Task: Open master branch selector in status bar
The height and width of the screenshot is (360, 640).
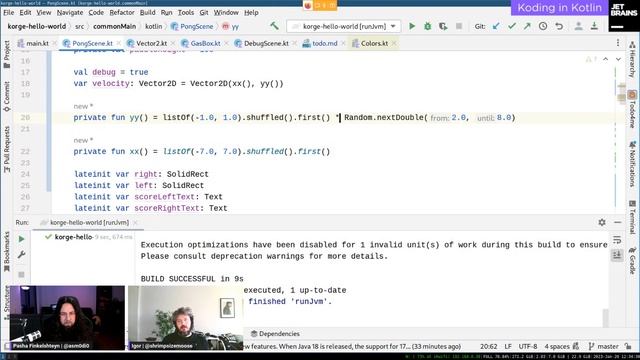Action: pyautogui.click(x=603, y=346)
